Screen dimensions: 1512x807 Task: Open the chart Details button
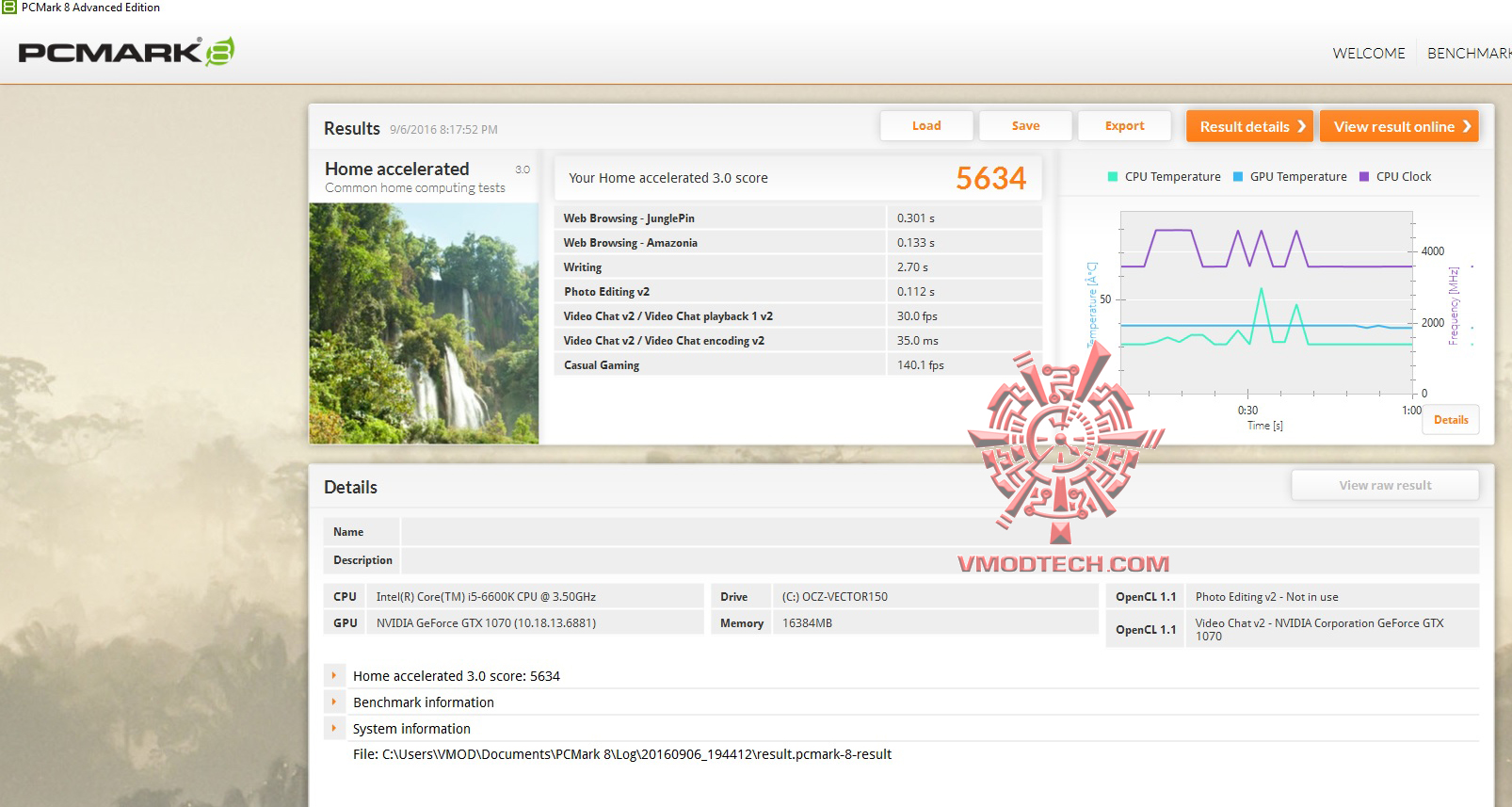1451,420
